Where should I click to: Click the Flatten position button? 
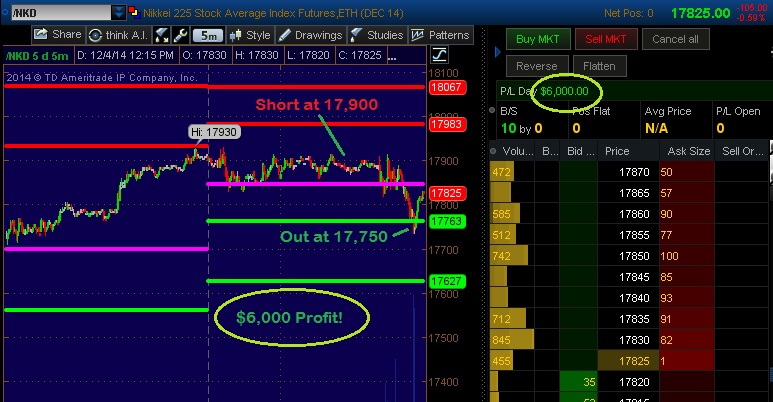pyautogui.click(x=599, y=66)
